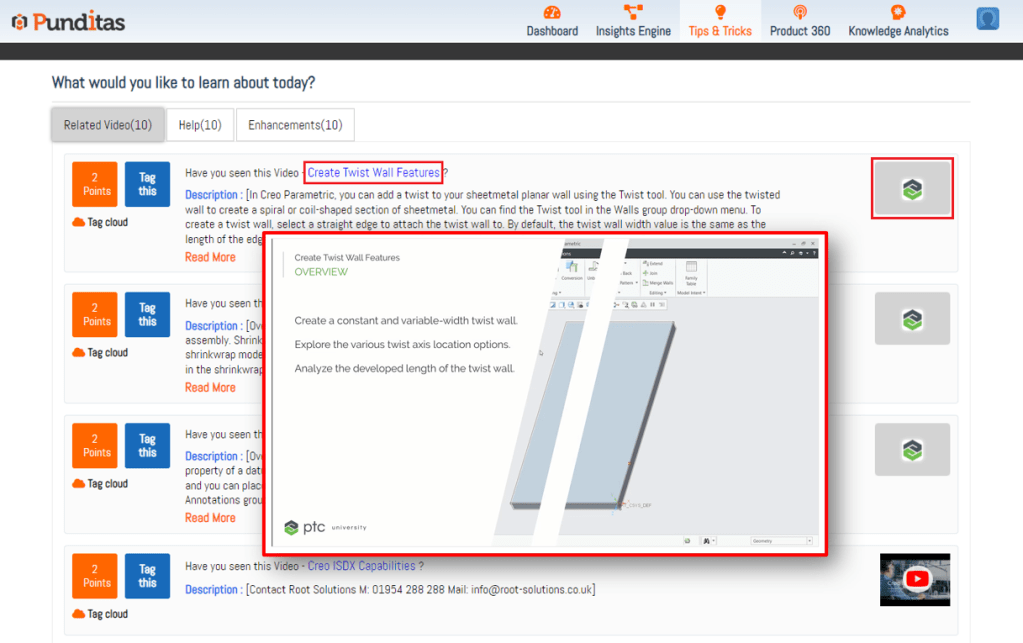1023x643 pixels.
Task: Open the Create Twist Wall Features link
Action: point(373,173)
